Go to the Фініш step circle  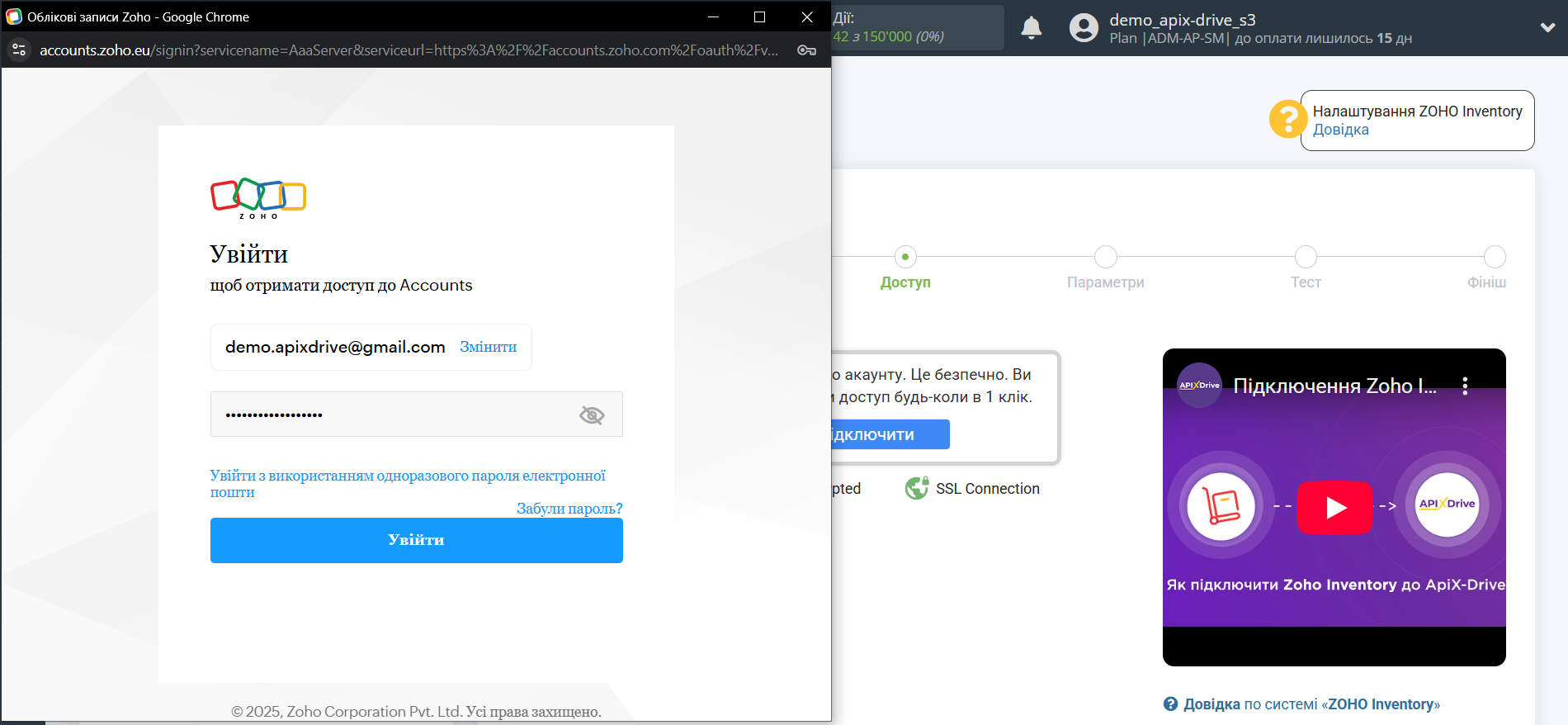tap(1495, 257)
